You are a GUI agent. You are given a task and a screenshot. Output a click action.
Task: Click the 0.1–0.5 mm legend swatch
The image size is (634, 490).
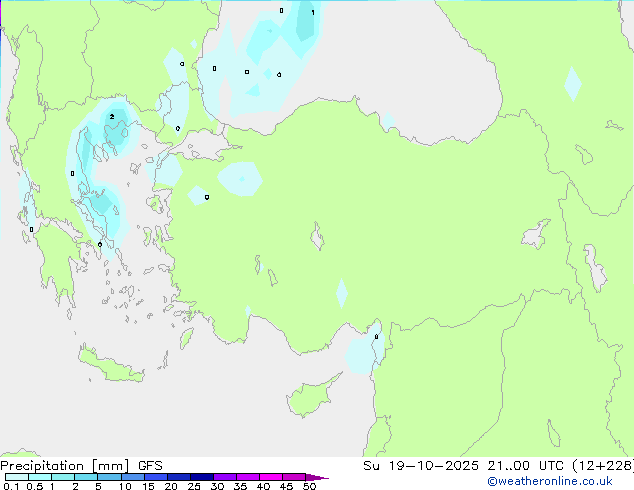(x=17, y=477)
